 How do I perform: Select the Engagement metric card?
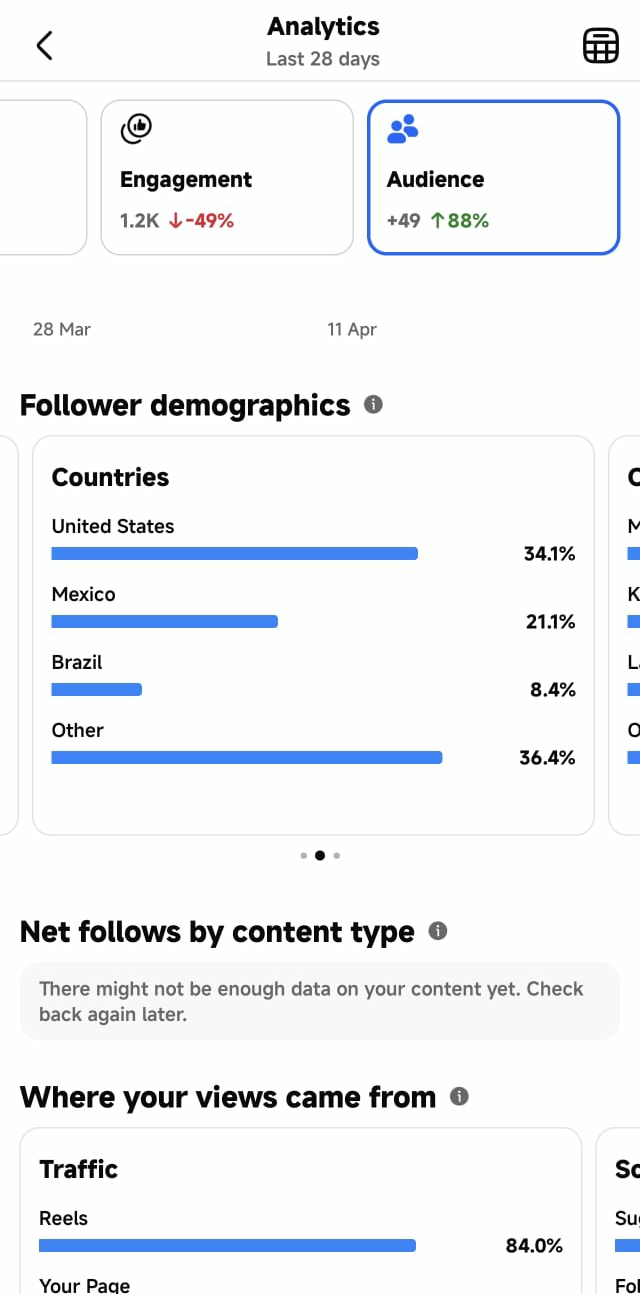coord(227,178)
